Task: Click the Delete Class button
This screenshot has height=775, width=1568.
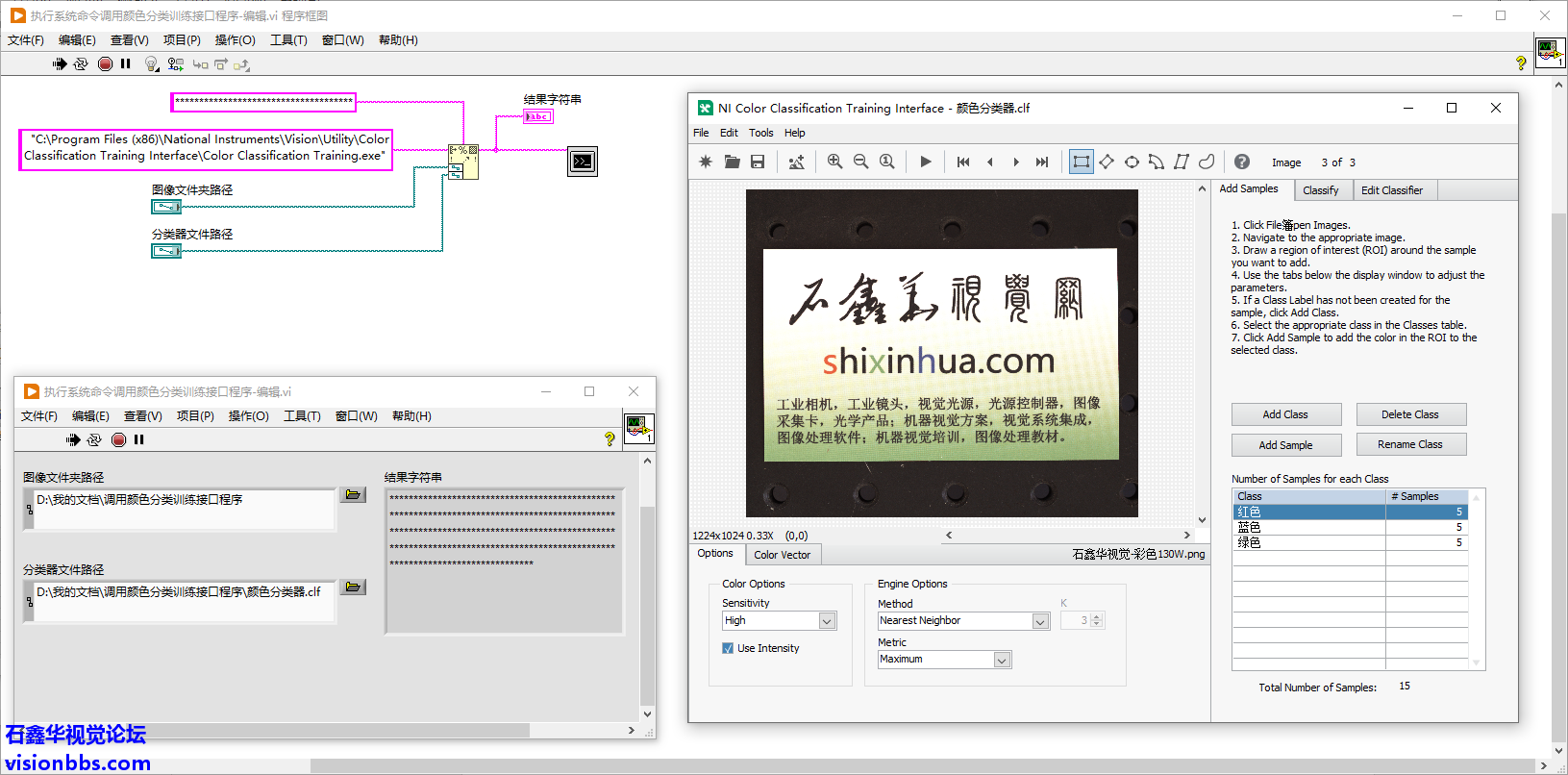Action: [1411, 414]
